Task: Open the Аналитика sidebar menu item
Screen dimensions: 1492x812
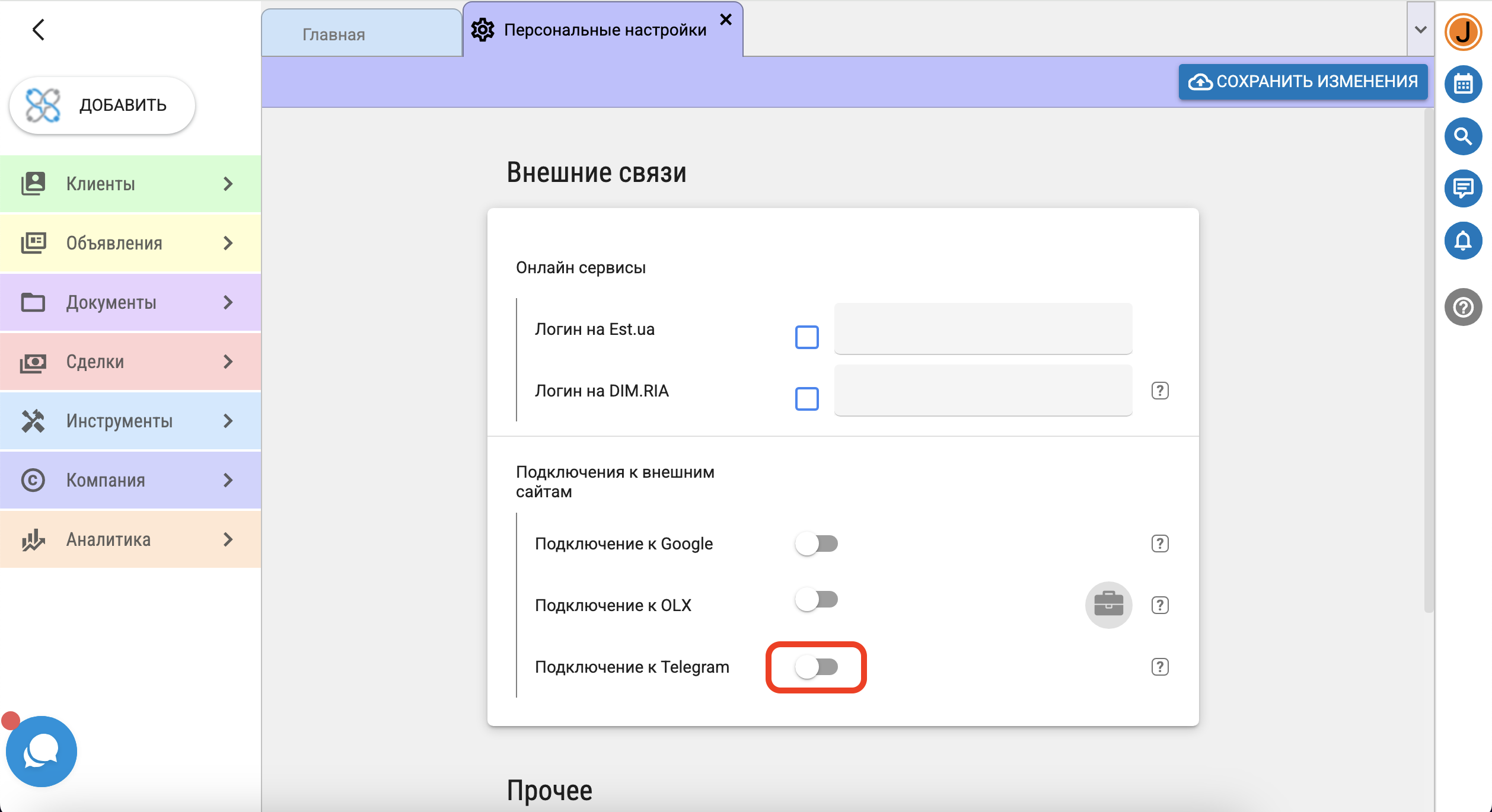Action: click(130, 539)
